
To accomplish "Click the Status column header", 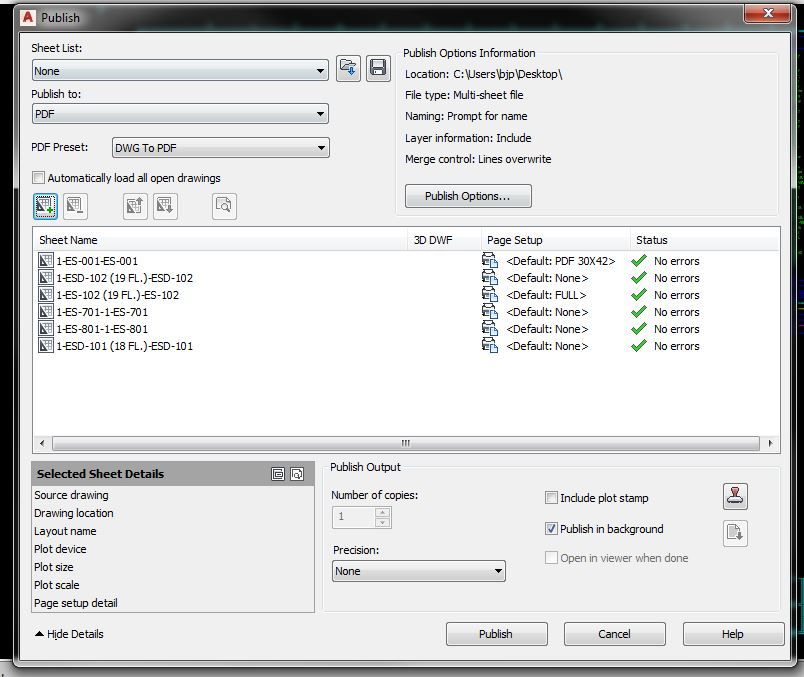I will [x=705, y=240].
